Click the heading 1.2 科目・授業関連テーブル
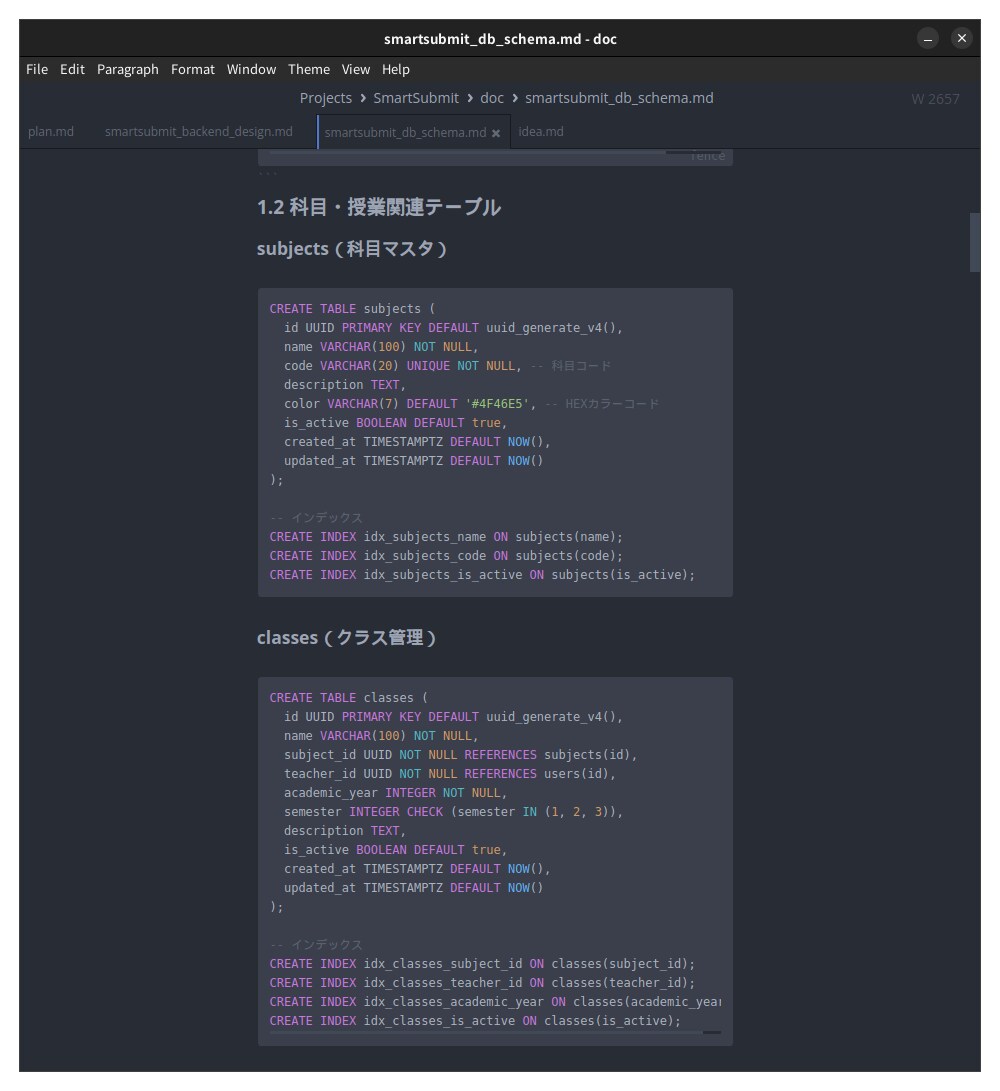 point(379,207)
